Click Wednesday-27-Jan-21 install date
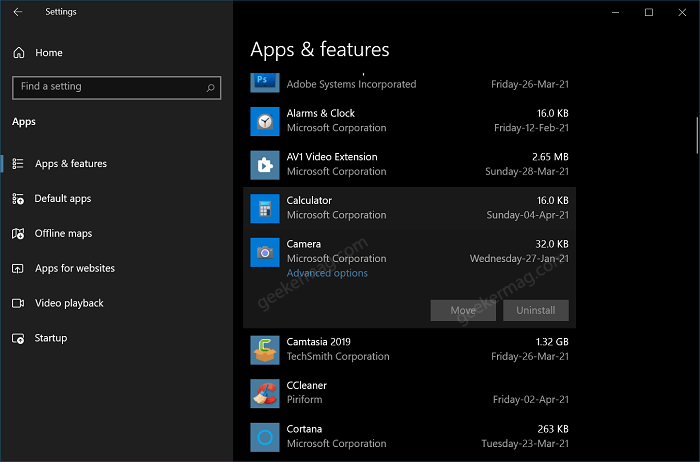 coord(519,258)
